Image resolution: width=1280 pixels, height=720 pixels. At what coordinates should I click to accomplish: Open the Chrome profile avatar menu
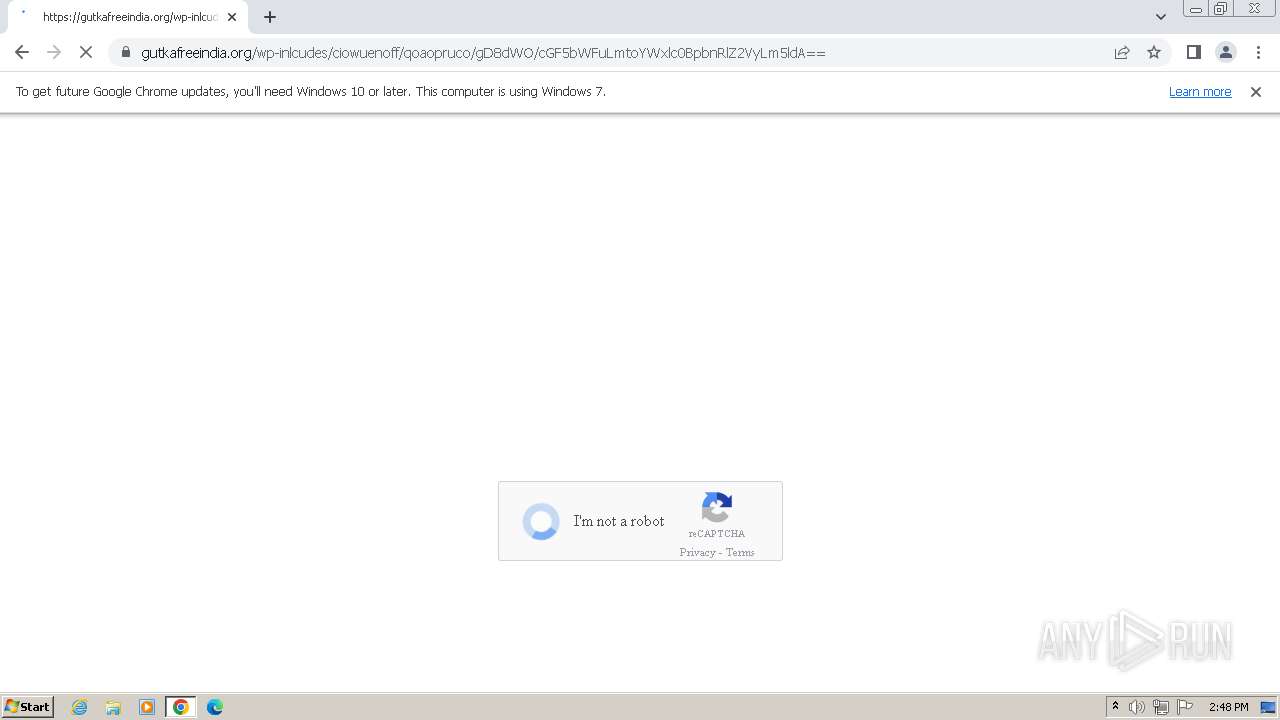(x=1225, y=52)
